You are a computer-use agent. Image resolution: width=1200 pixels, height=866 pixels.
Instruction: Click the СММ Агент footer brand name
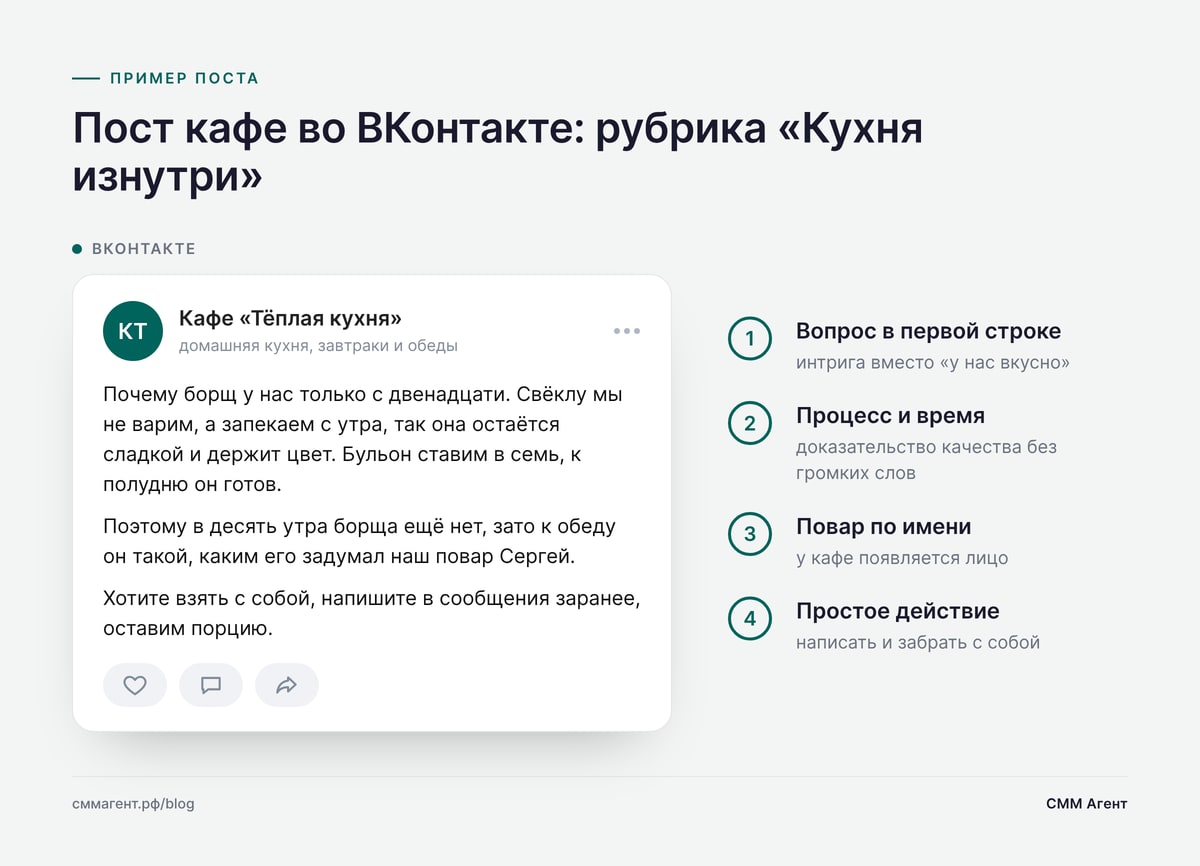pos(1087,804)
